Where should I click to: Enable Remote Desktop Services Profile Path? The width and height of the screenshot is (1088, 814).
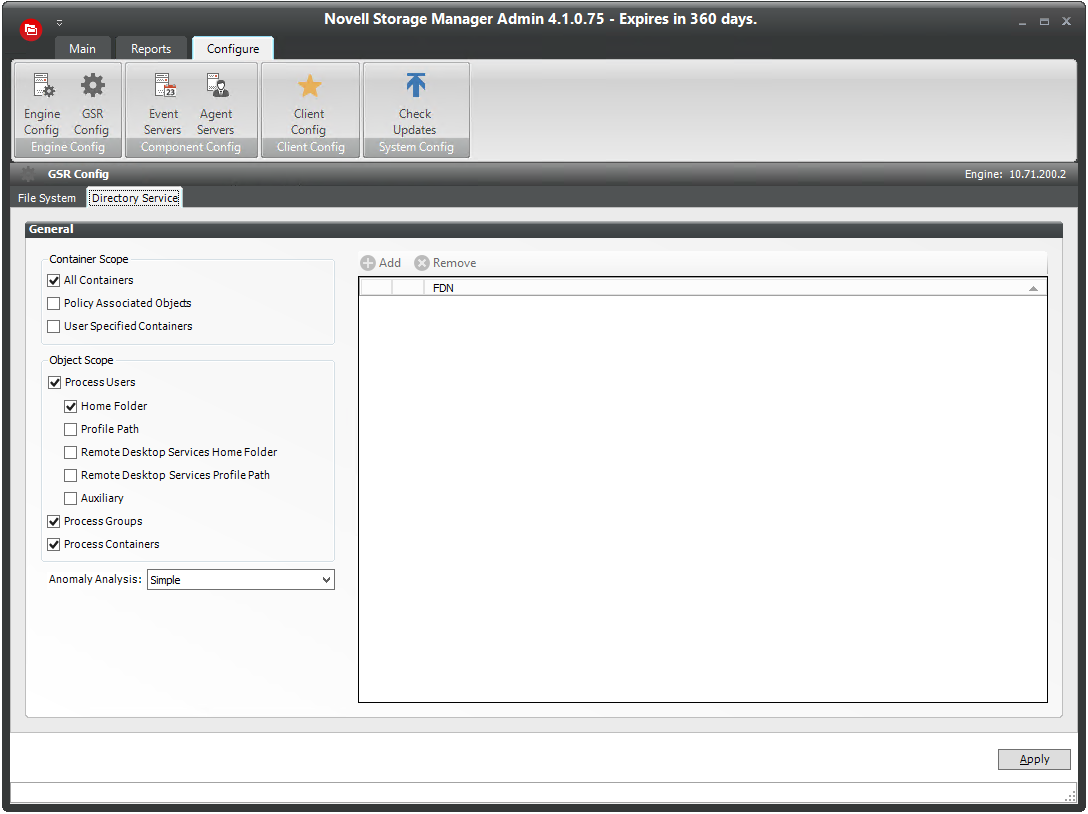click(x=70, y=475)
